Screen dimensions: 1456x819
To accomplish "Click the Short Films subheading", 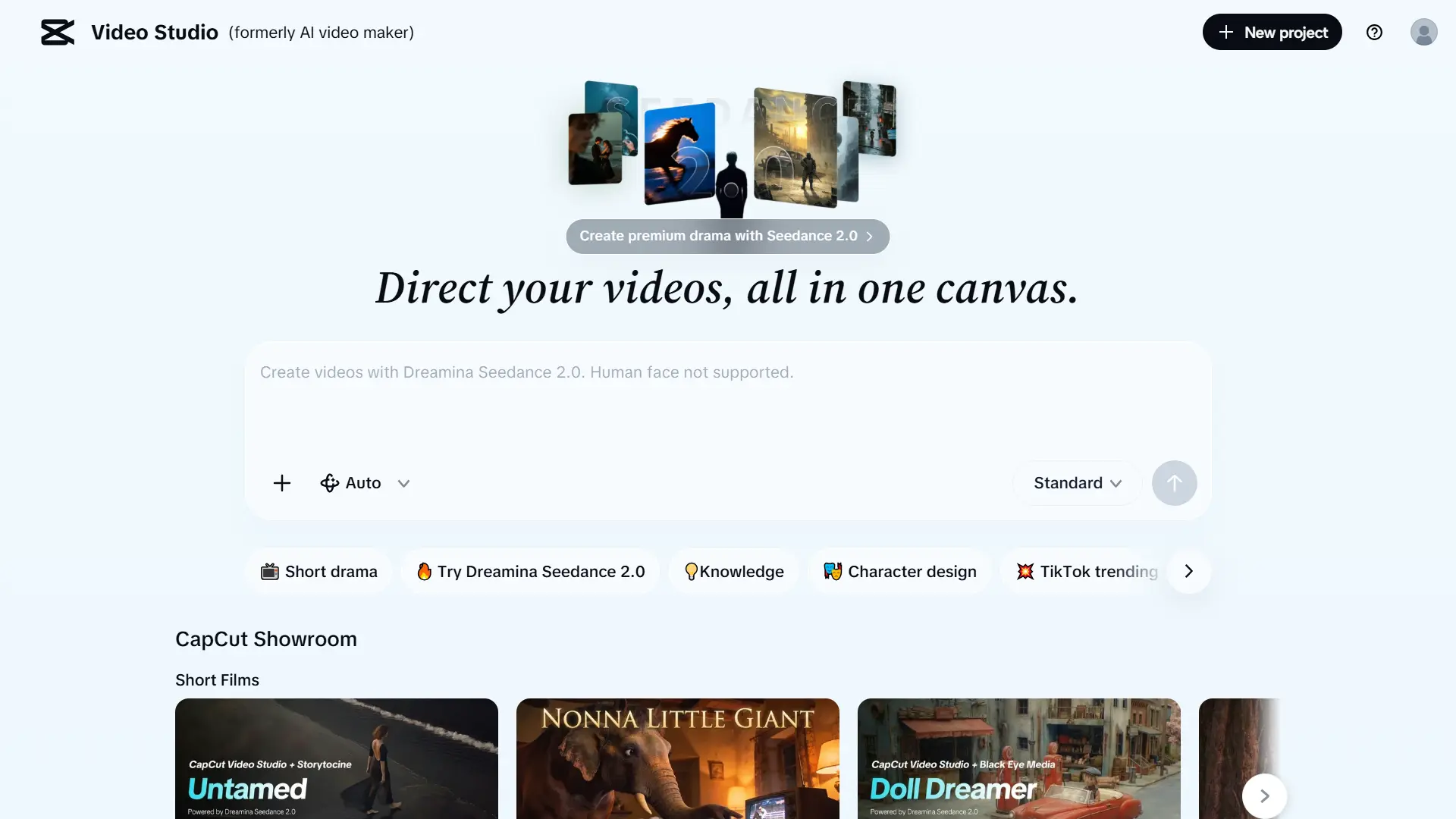I will (217, 680).
